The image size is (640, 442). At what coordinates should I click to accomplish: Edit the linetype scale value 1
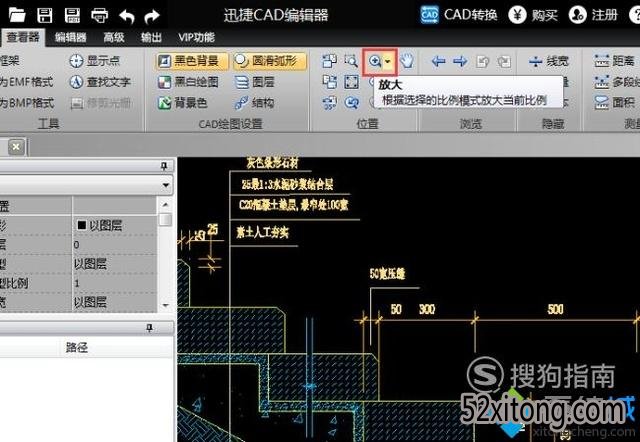click(x=115, y=283)
